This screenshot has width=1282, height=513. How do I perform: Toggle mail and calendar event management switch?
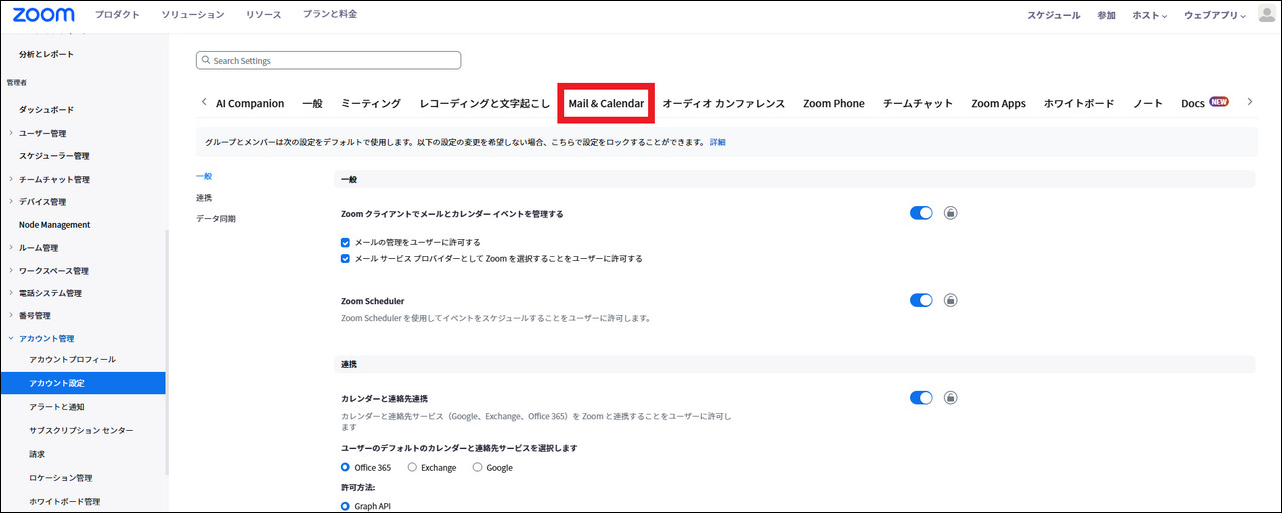(921, 213)
